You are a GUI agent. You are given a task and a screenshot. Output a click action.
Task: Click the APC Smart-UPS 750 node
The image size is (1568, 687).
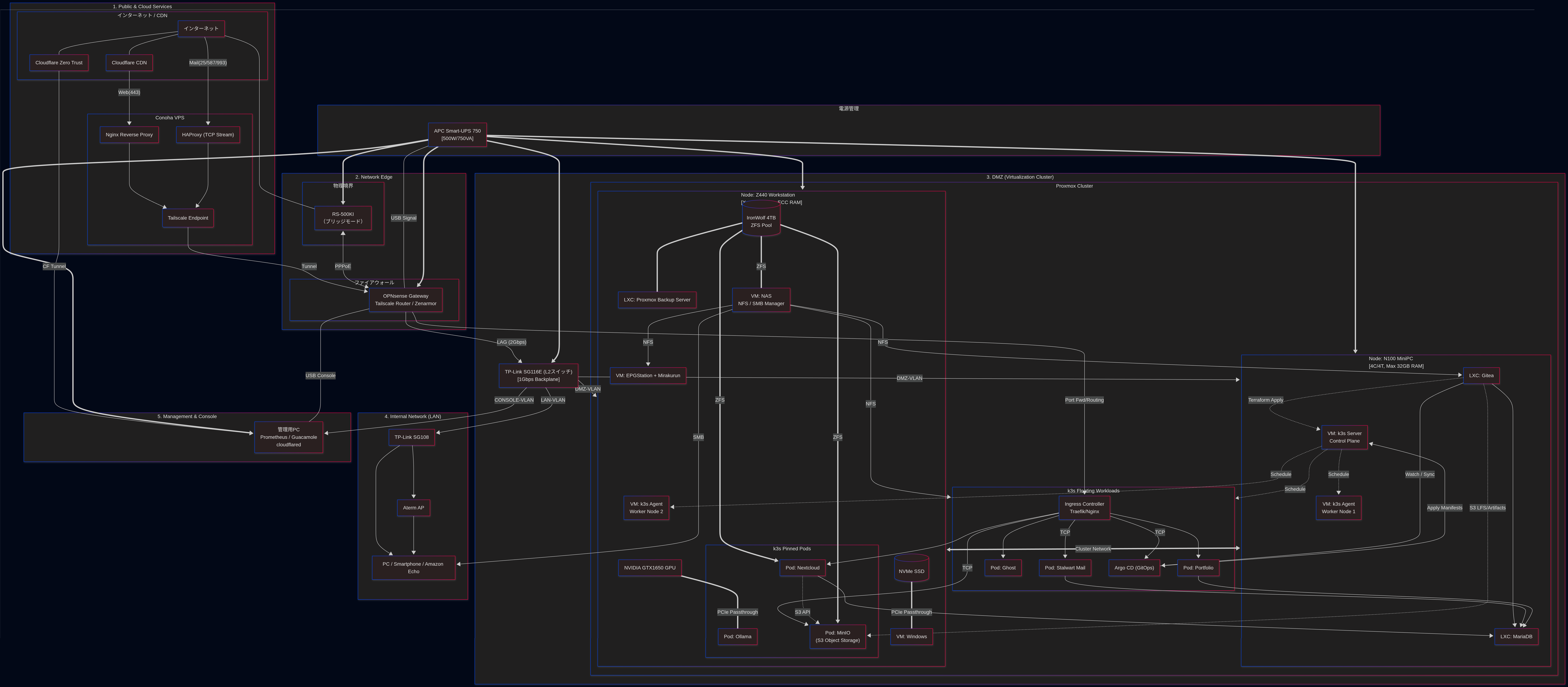[x=457, y=134]
